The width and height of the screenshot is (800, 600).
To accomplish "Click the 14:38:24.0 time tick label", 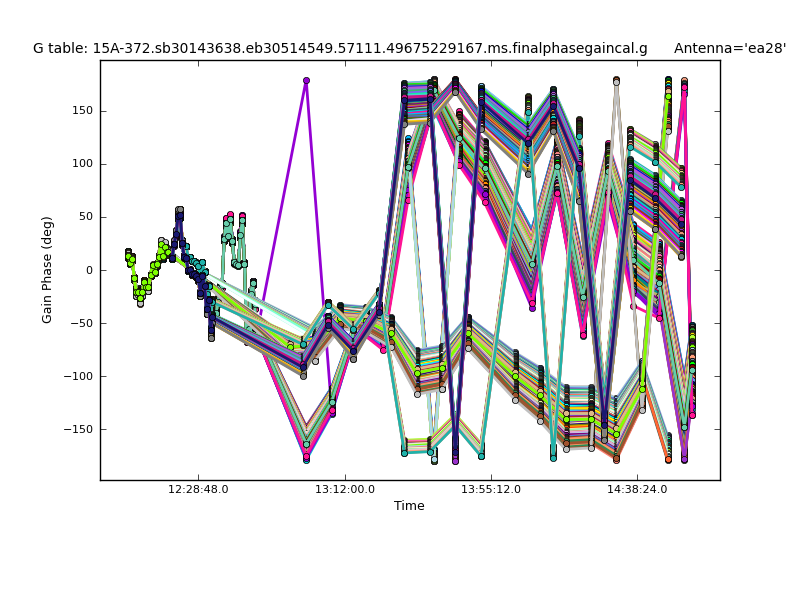I will click(x=638, y=490).
